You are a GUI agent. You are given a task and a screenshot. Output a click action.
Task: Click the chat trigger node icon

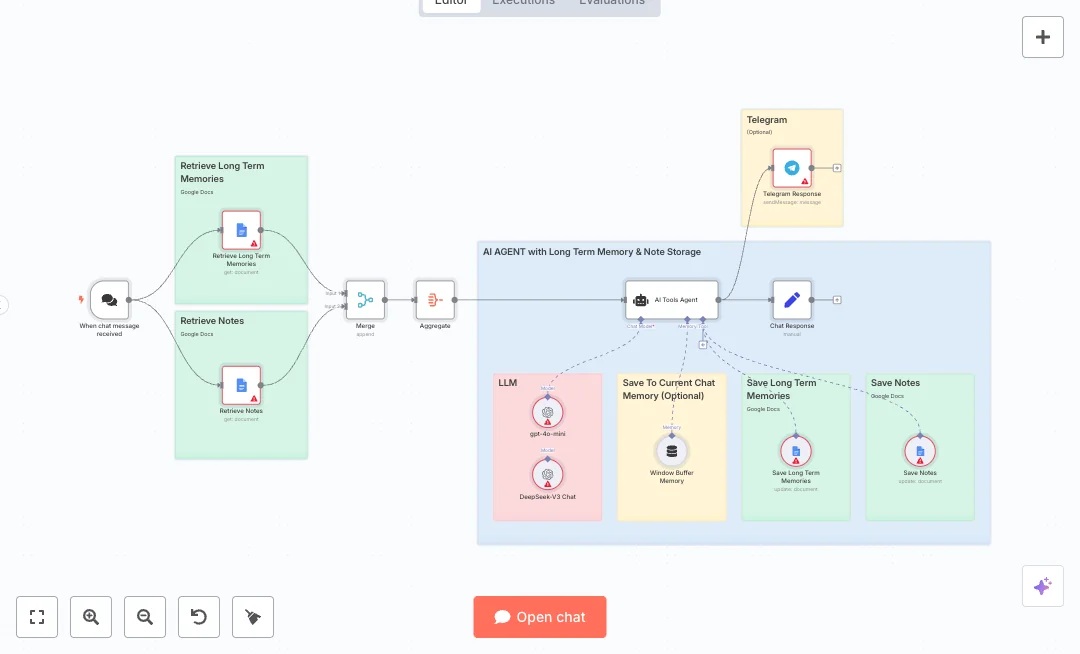(x=109, y=299)
